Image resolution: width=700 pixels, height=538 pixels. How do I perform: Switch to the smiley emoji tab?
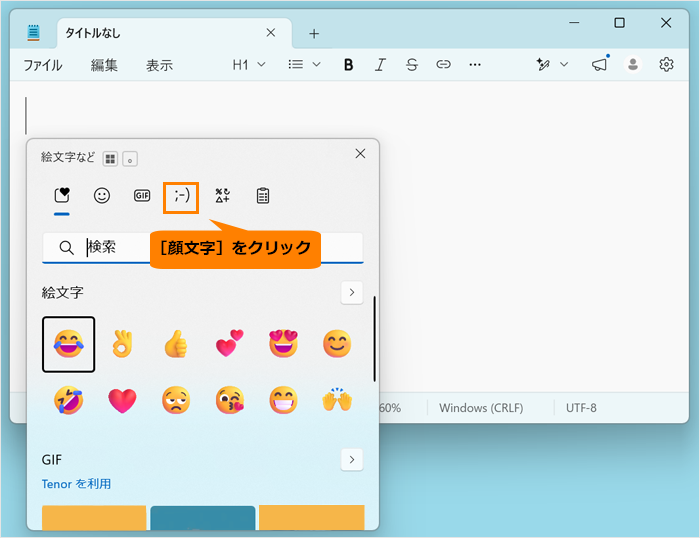[102, 196]
